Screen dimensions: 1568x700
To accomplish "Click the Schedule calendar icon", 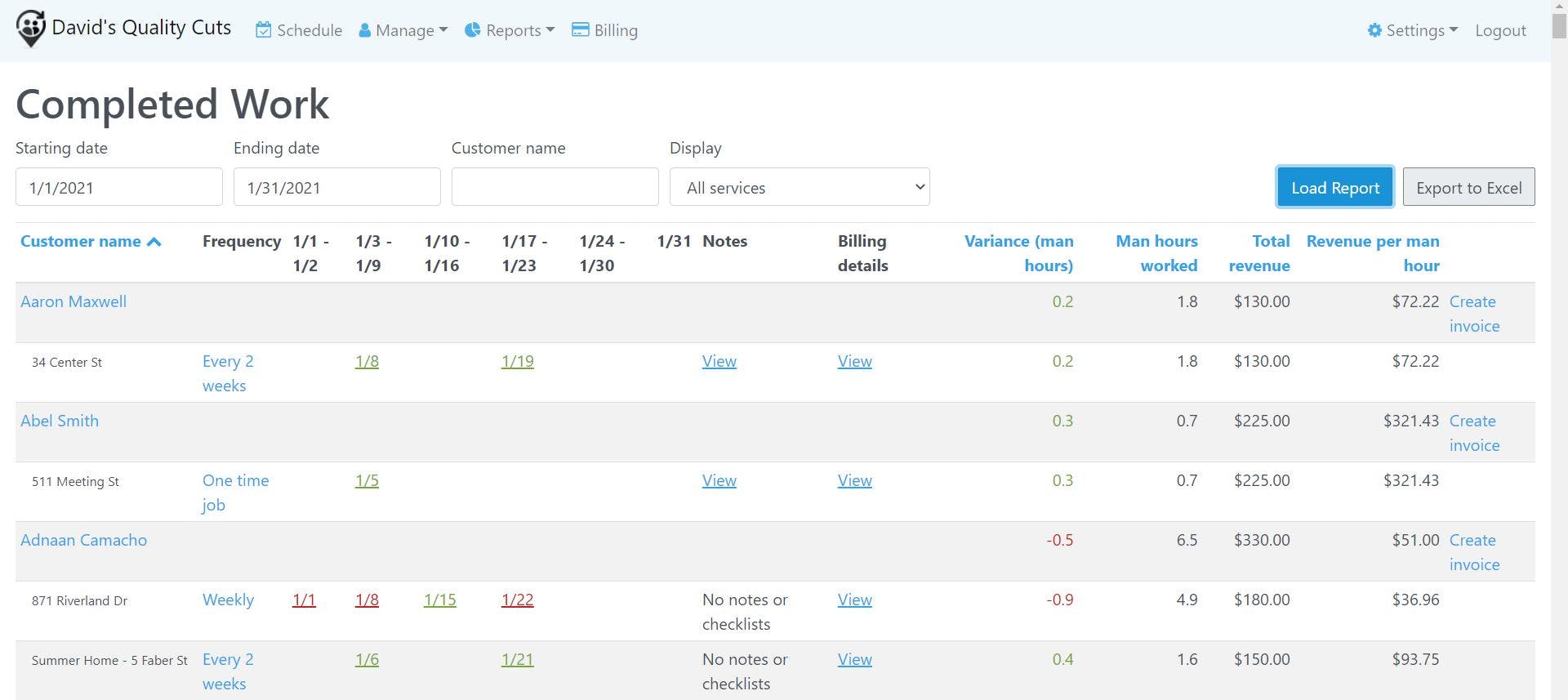I will coord(264,30).
